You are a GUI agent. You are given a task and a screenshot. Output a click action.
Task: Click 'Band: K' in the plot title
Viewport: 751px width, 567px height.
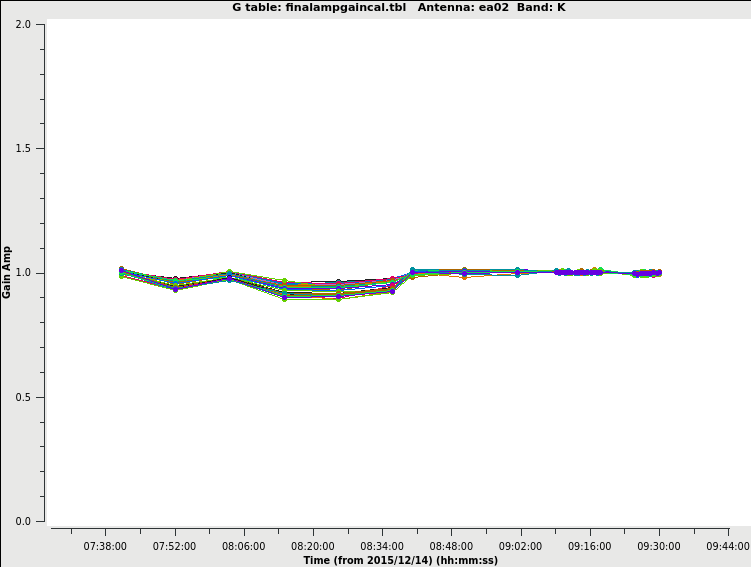click(541, 8)
